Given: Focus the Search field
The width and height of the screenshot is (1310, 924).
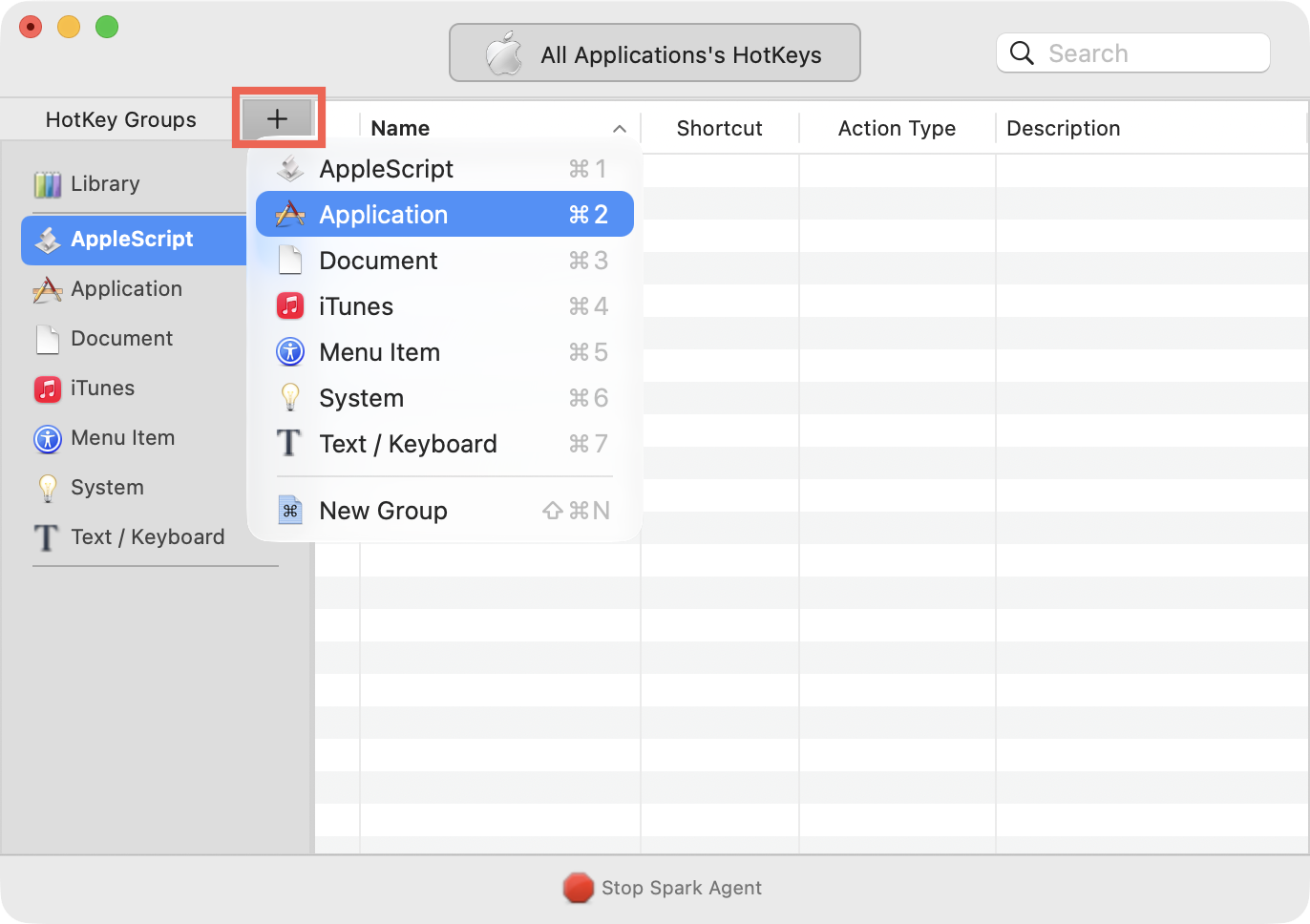Looking at the screenshot, I should [x=1133, y=53].
